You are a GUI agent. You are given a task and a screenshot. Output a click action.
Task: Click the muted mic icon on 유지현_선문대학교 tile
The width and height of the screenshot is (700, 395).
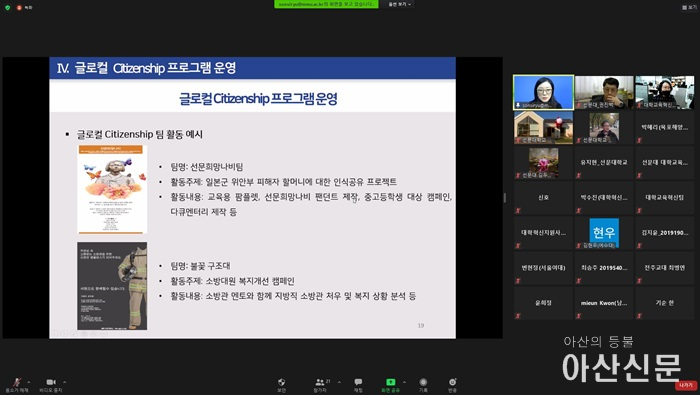coord(579,175)
